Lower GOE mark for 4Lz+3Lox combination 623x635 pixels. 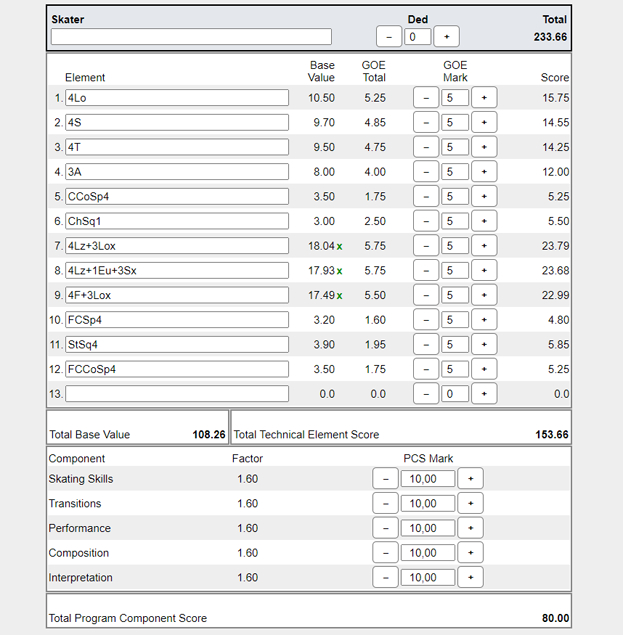click(x=426, y=246)
